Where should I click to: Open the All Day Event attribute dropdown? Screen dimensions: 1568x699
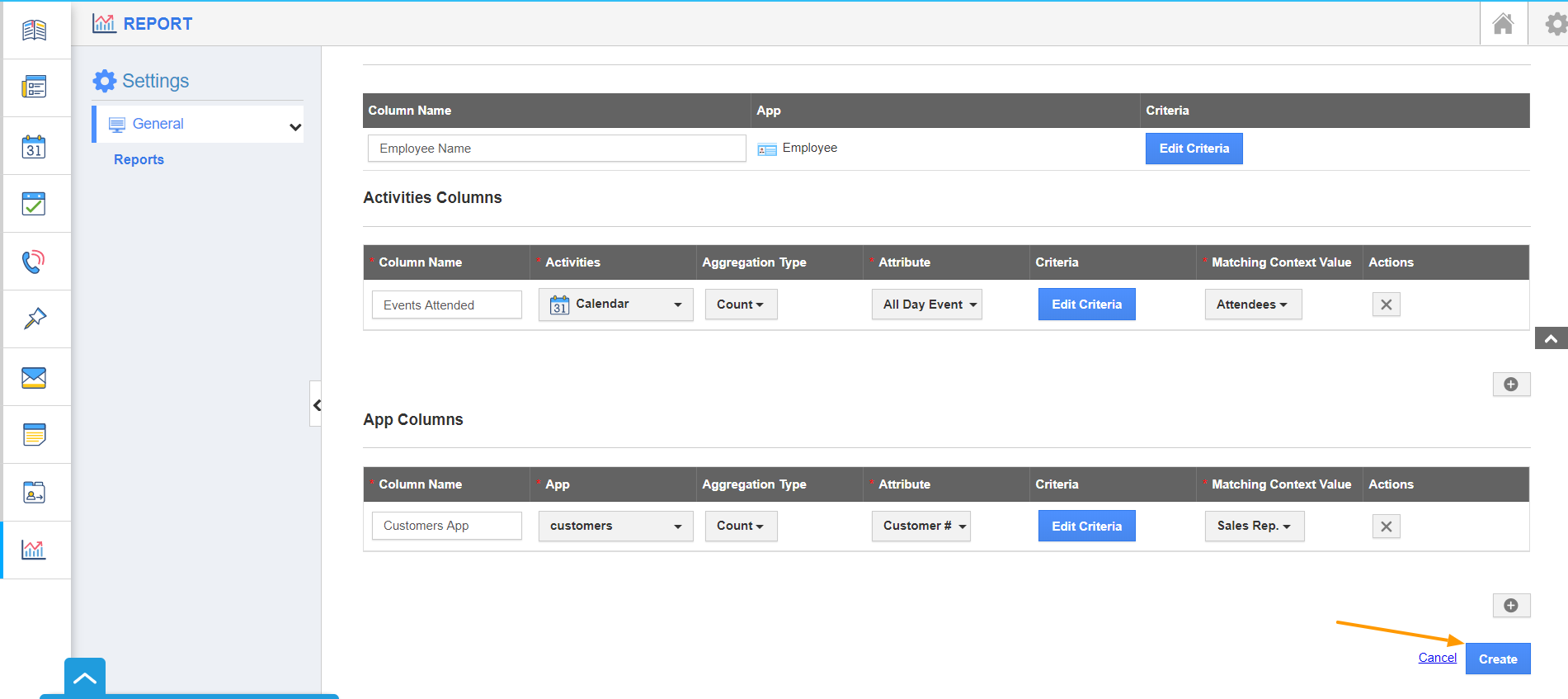point(926,305)
